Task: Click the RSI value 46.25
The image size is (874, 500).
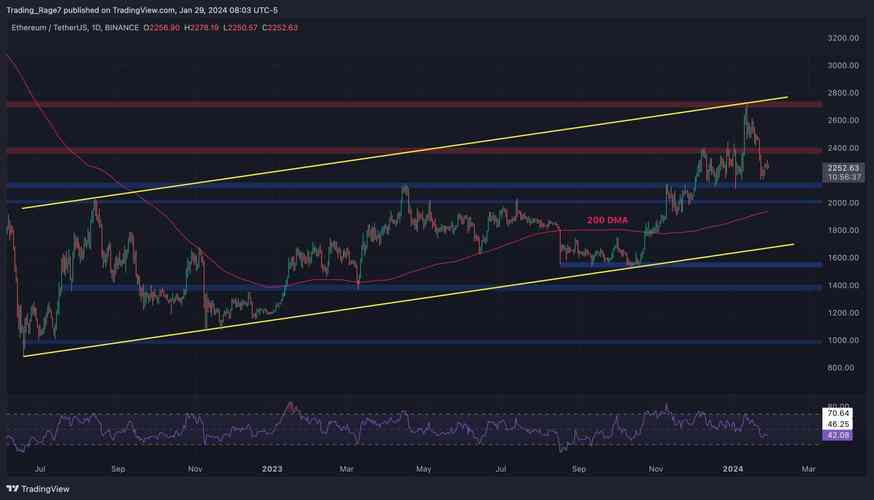Action: coord(838,424)
